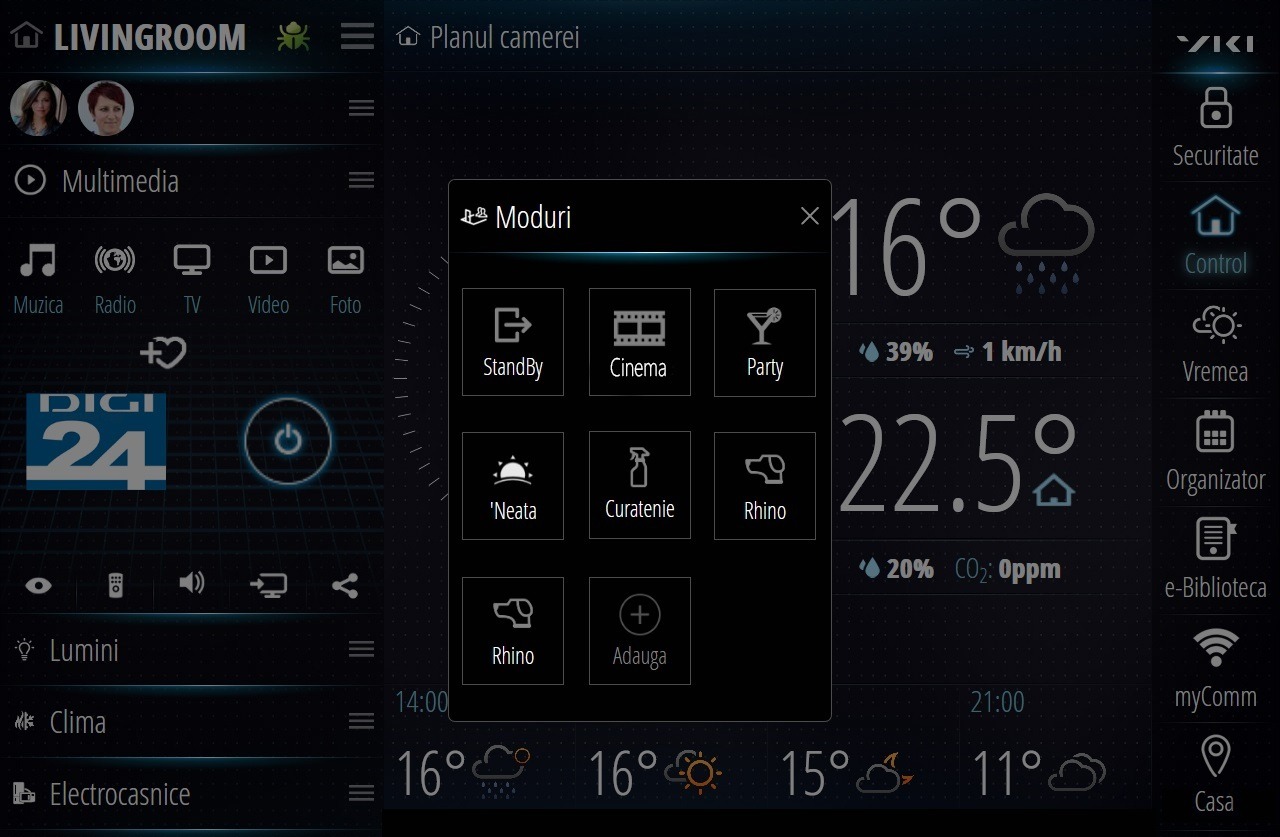Switch to Vremea weather section

pyautogui.click(x=1215, y=344)
